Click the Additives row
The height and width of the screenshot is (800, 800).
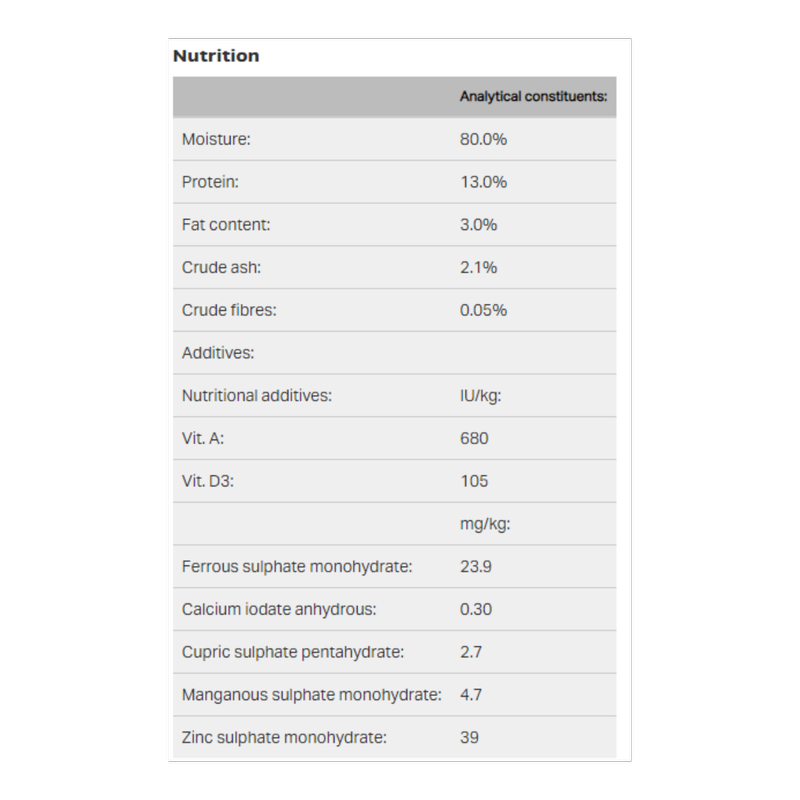(x=394, y=353)
